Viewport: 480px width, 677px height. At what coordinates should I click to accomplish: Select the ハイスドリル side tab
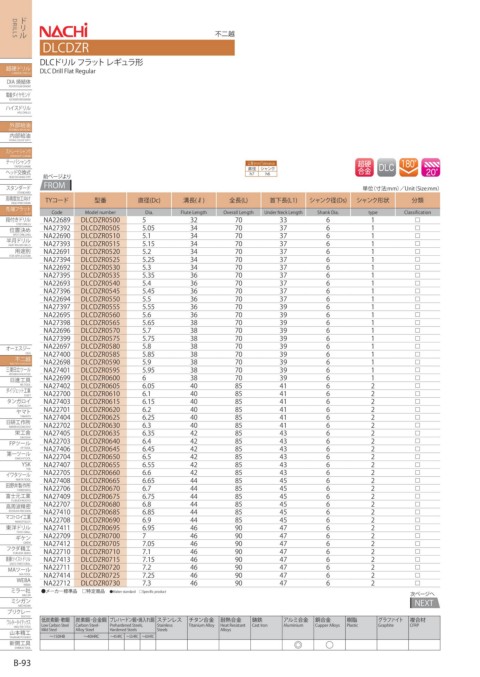coord(16,109)
